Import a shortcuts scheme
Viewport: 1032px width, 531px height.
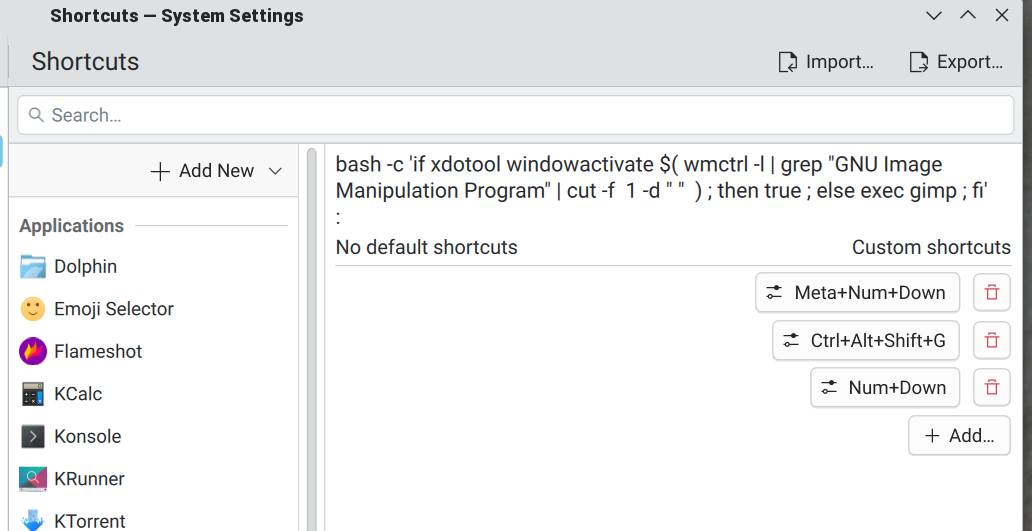point(826,62)
